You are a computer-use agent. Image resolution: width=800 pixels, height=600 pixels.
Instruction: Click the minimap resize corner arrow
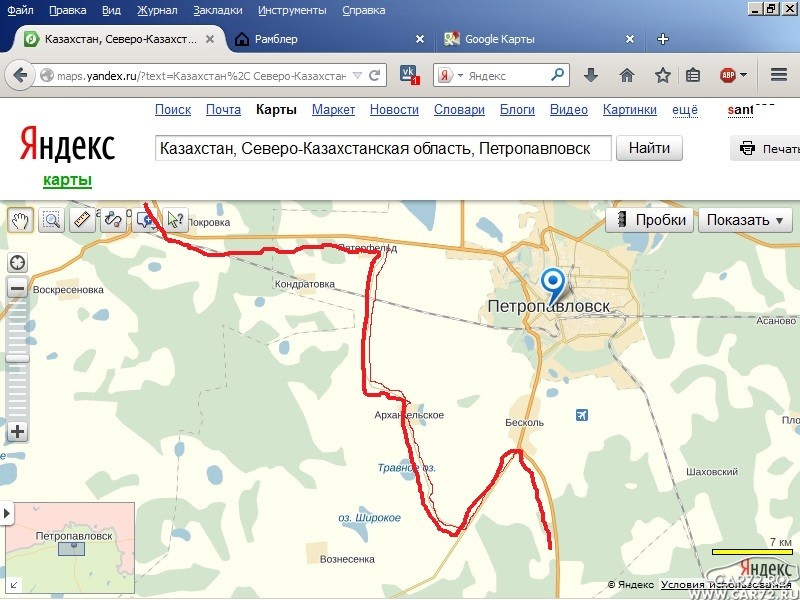[13, 585]
